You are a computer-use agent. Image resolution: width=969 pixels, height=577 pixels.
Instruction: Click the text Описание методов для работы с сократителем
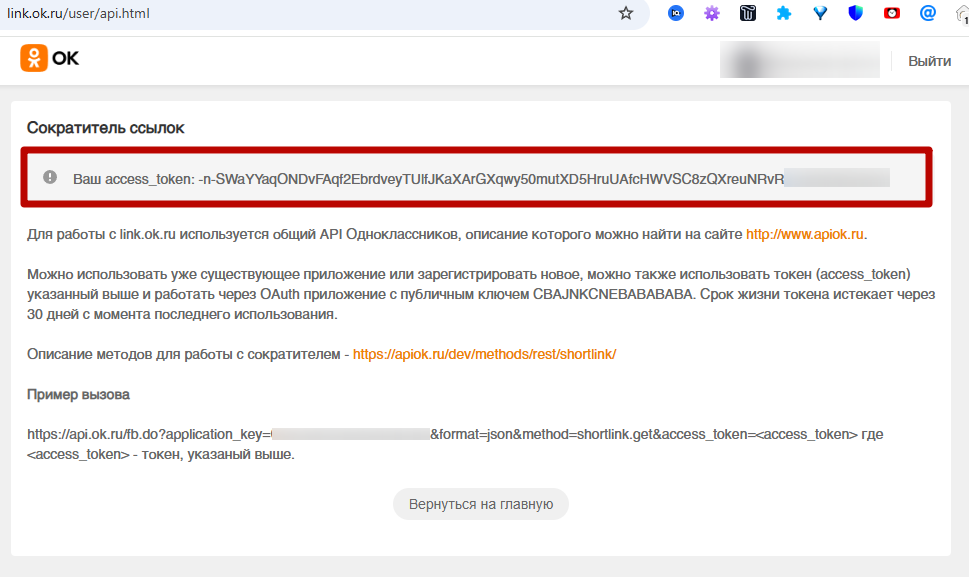click(184, 354)
